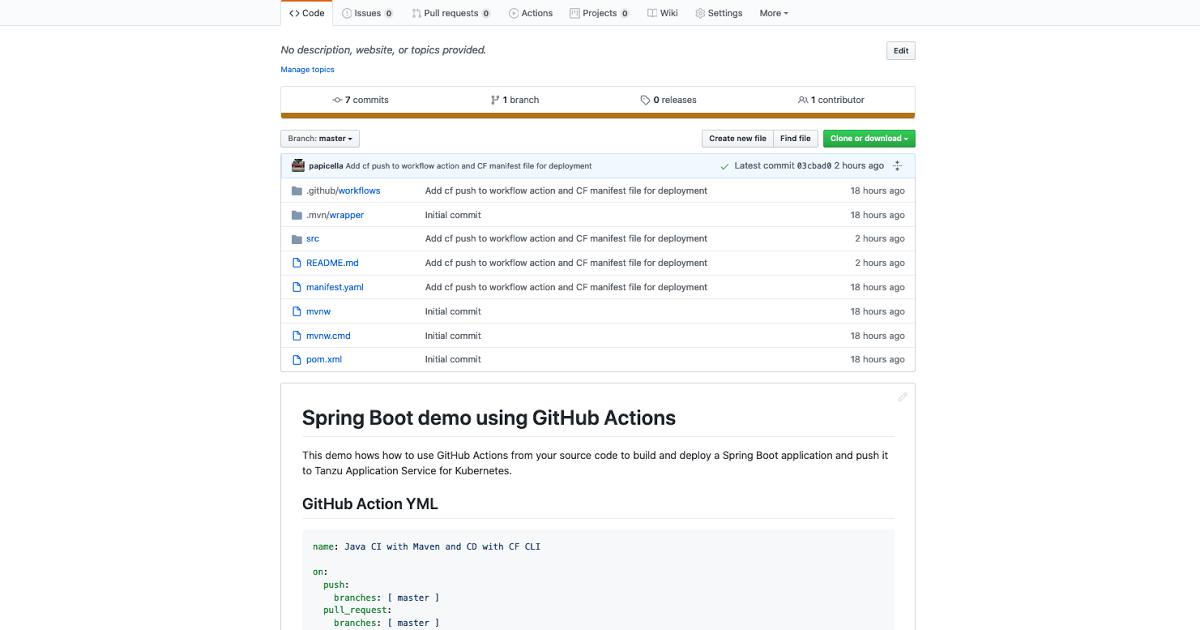Image resolution: width=1200 pixels, height=630 pixels.
Task: Select the file icon in the mvnw row
Action: [x=296, y=311]
